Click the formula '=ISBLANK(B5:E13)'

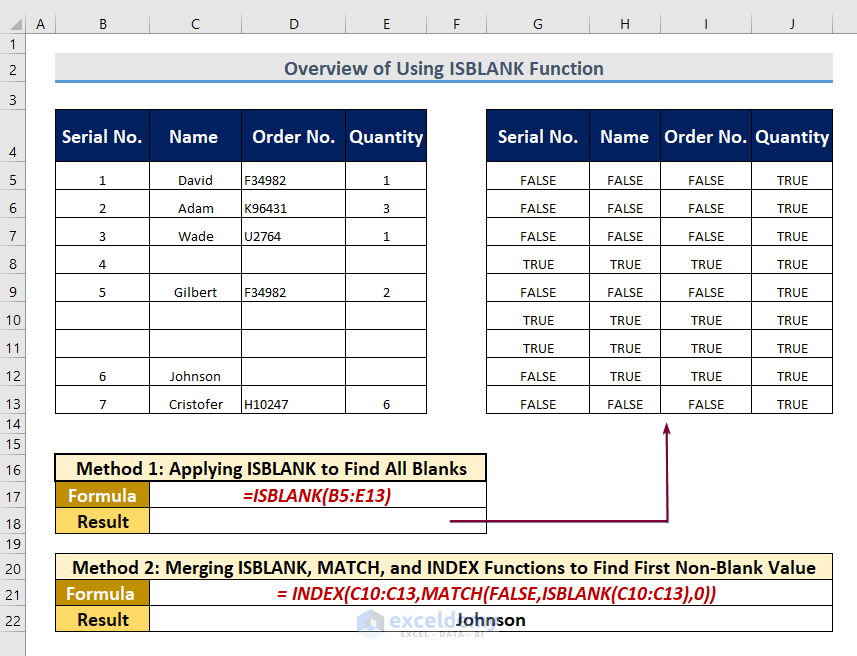click(x=318, y=495)
